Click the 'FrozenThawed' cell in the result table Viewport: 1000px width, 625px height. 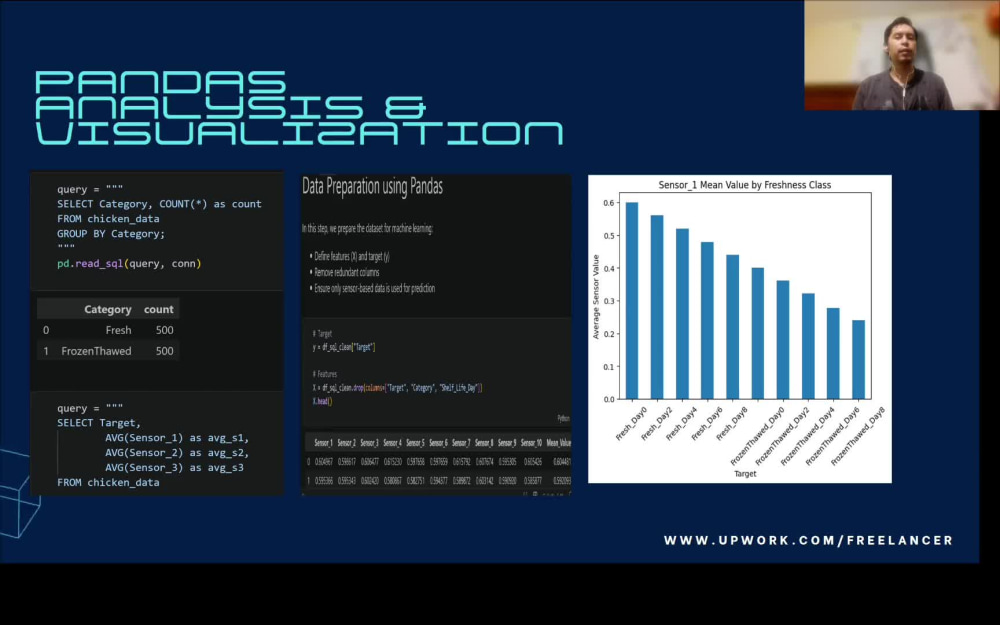96,351
